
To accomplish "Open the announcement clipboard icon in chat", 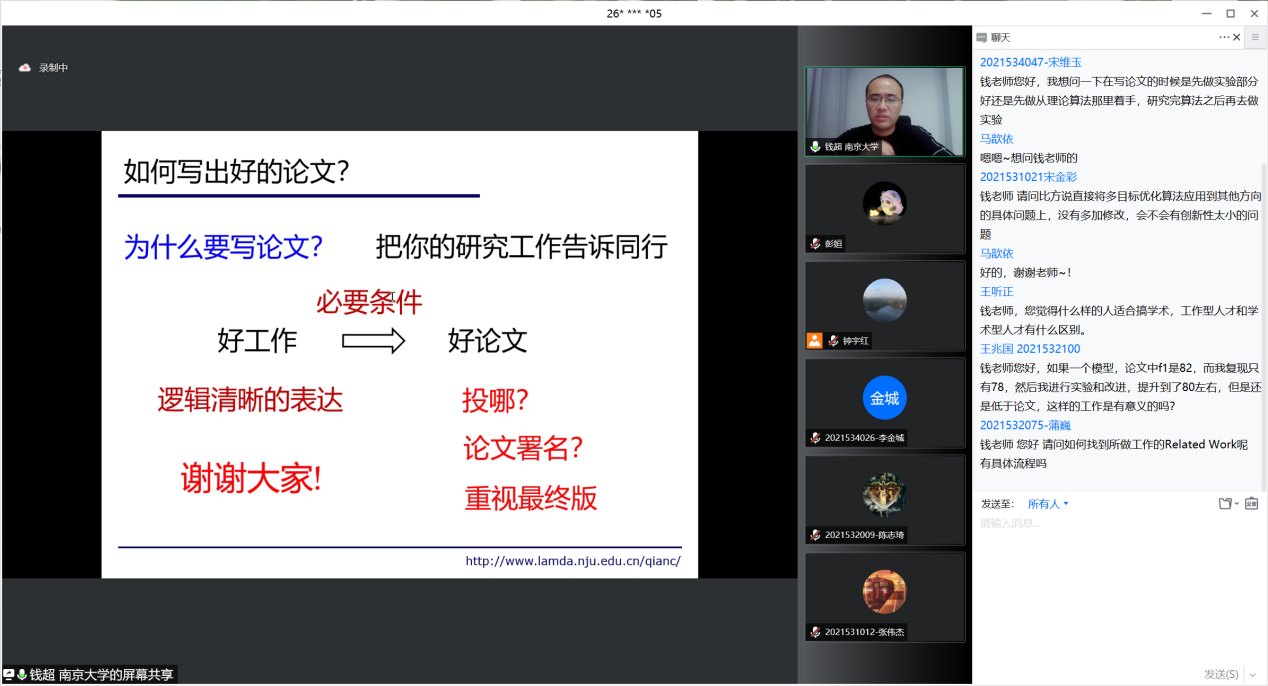I will (x=1251, y=504).
